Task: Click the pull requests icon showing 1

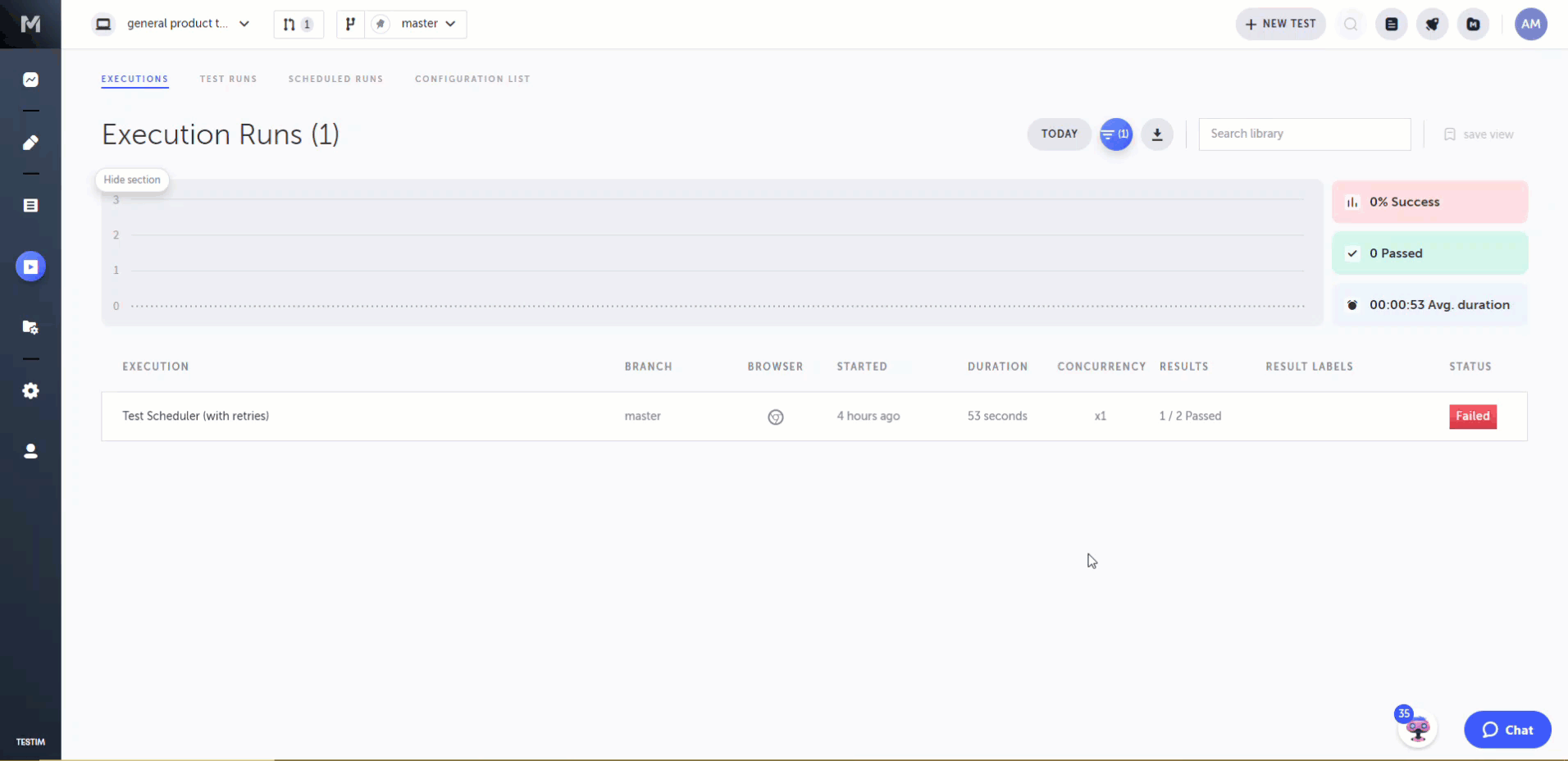Action: point(299,25)
